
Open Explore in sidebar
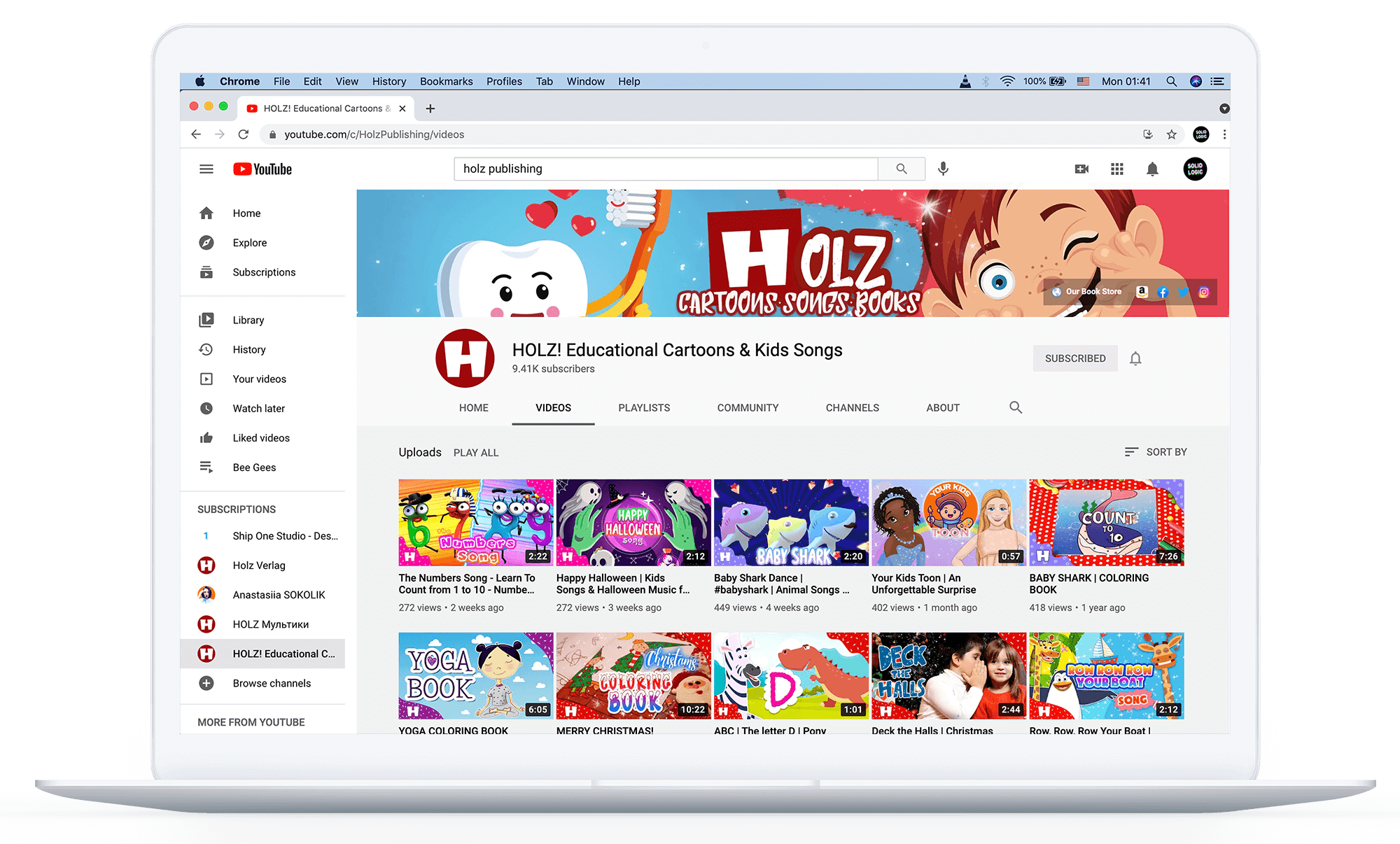pos(262,242)
